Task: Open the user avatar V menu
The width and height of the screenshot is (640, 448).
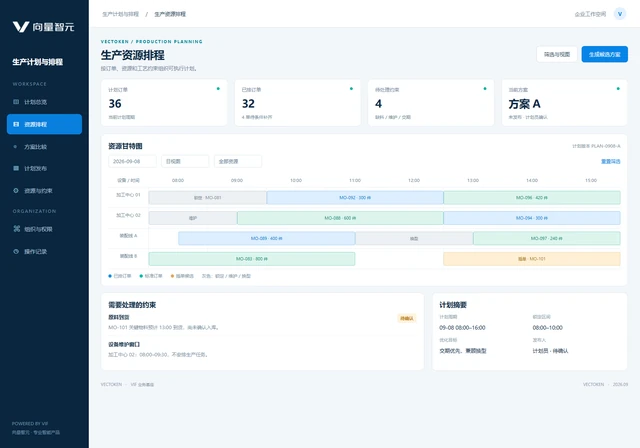Action: pyautogui.click(x=620, y=14)
